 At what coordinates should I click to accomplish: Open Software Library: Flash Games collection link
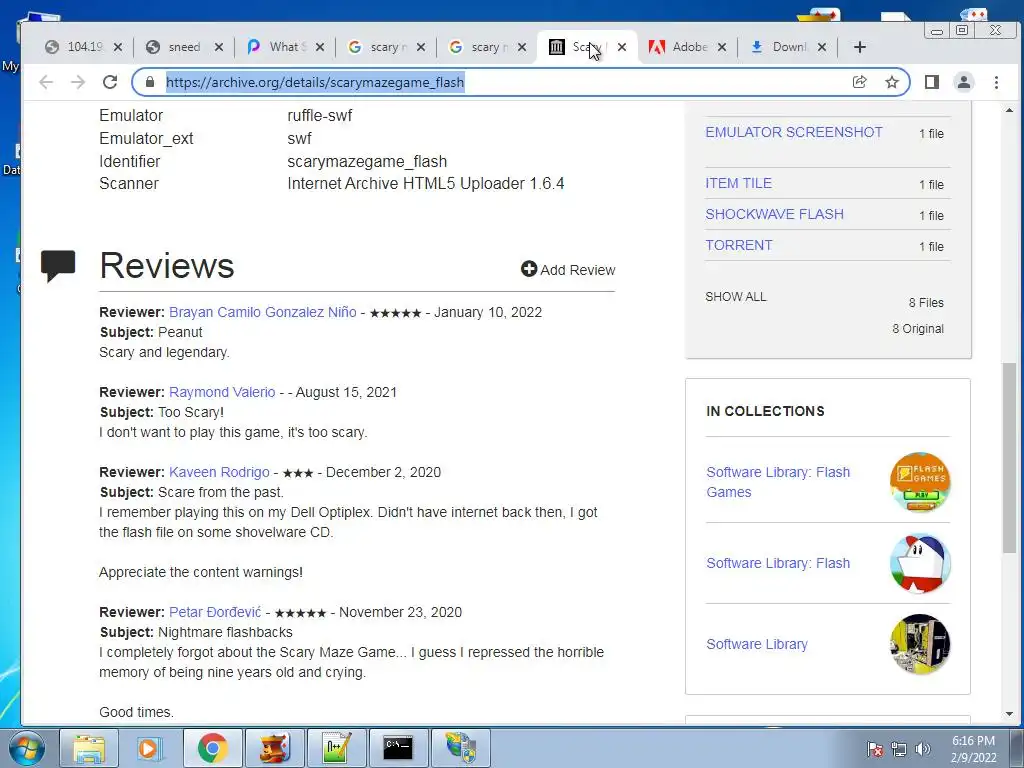click(x=778, y=482)
